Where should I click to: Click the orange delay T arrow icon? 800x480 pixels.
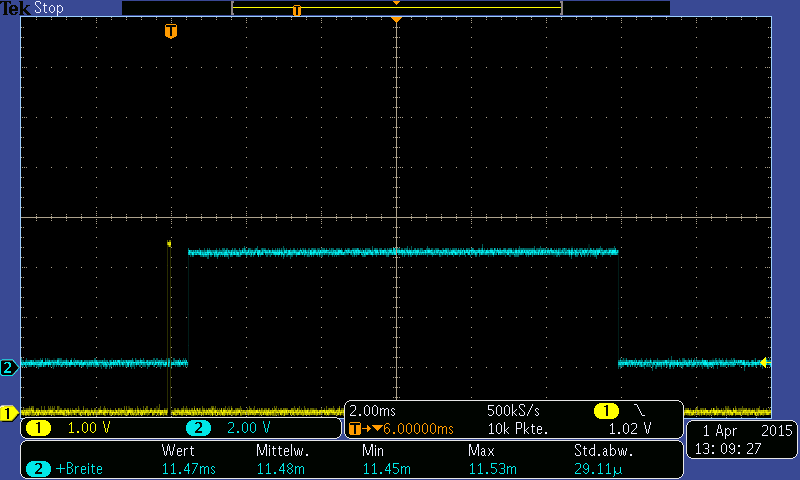click(365, 428)
